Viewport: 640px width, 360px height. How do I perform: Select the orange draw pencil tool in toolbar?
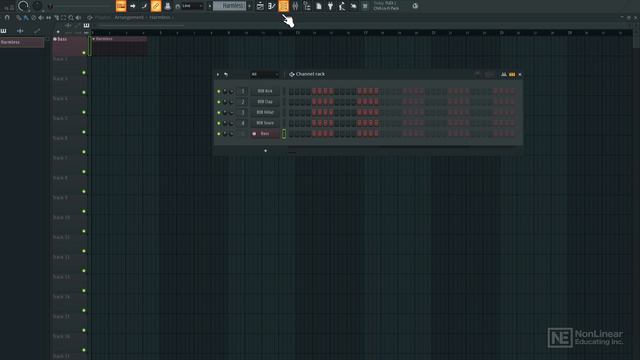click(156, 6)
